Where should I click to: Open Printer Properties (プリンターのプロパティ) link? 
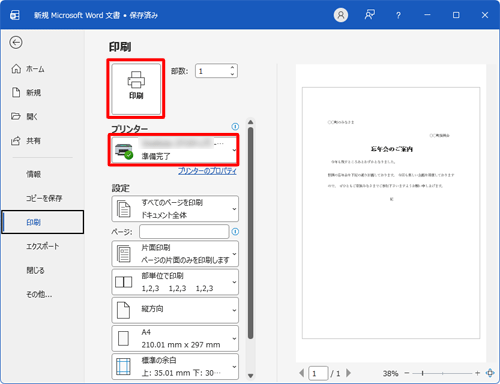(207, 171)
